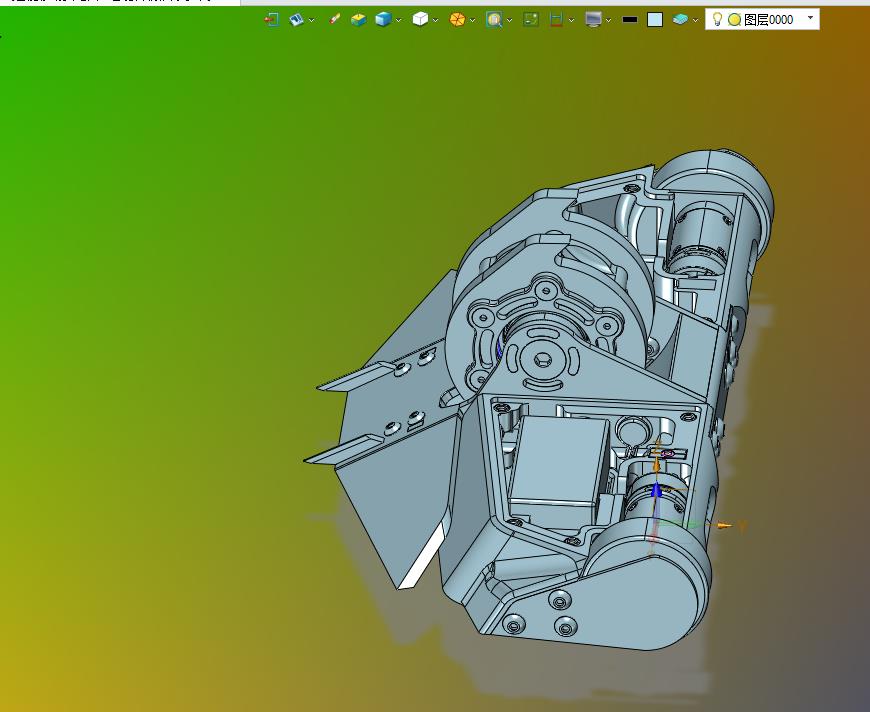Click the yellow-topped box icon
The width and height of the screenshot is (870, 712).
(x=358, y=20)
